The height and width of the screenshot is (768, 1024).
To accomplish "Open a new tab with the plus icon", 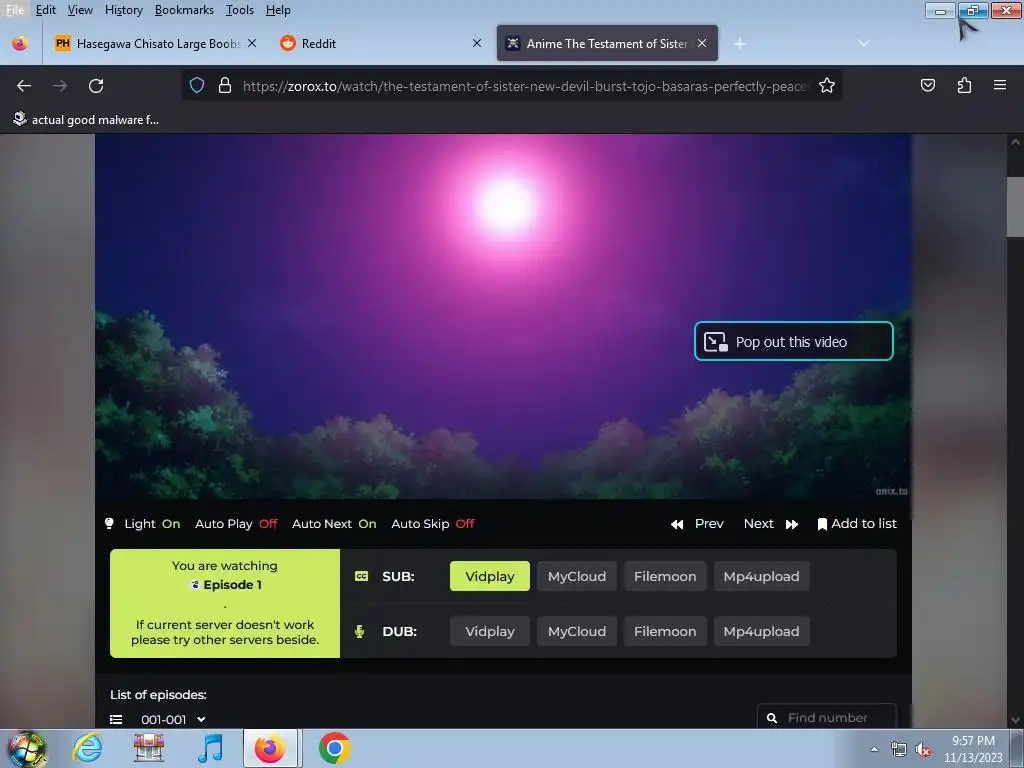I will [739, 44].
